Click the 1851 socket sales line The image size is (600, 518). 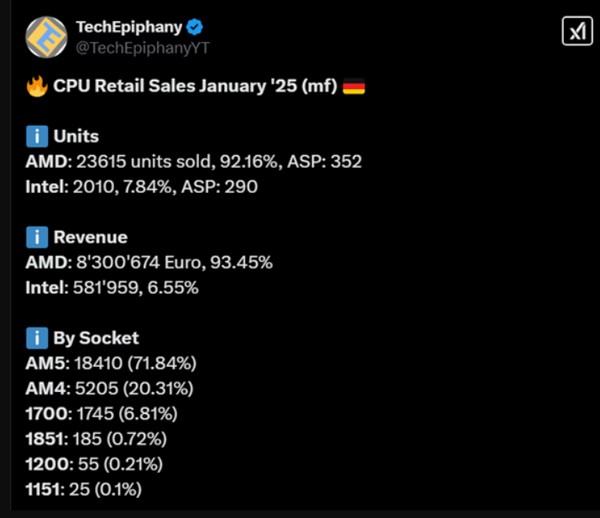(96, 439)
